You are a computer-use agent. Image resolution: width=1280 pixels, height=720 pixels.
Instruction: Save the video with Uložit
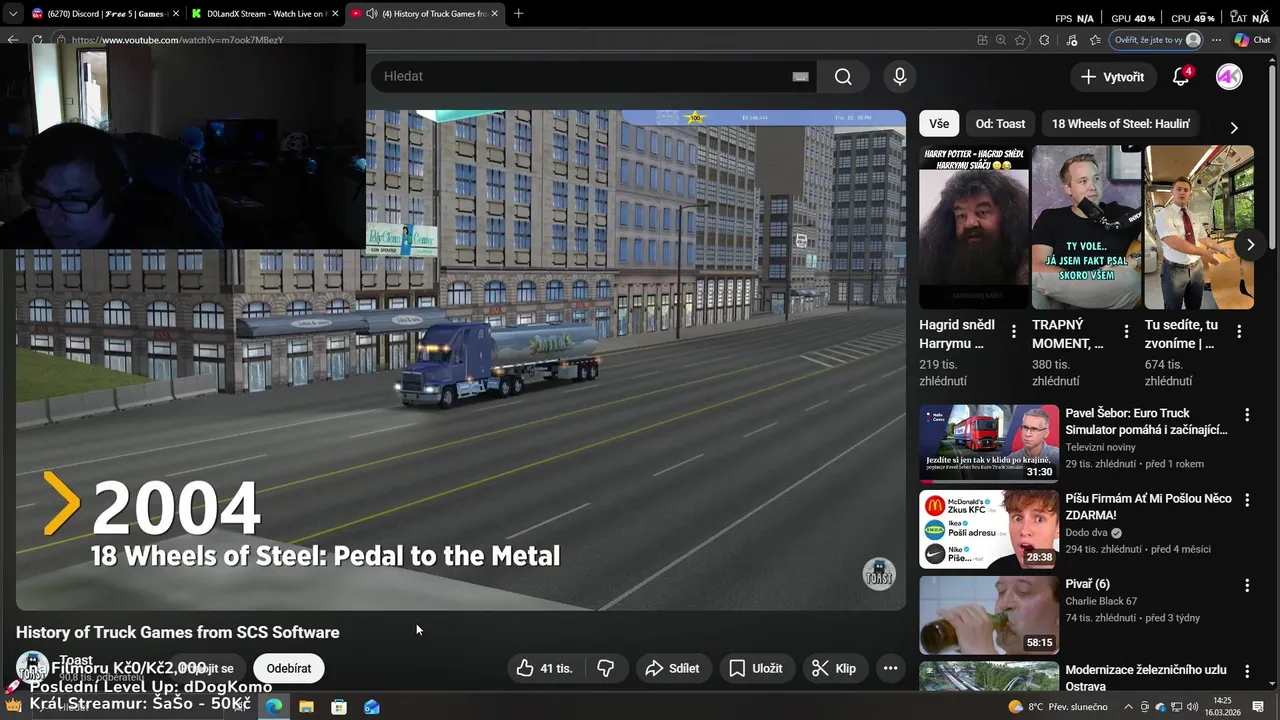coord(755,668)
